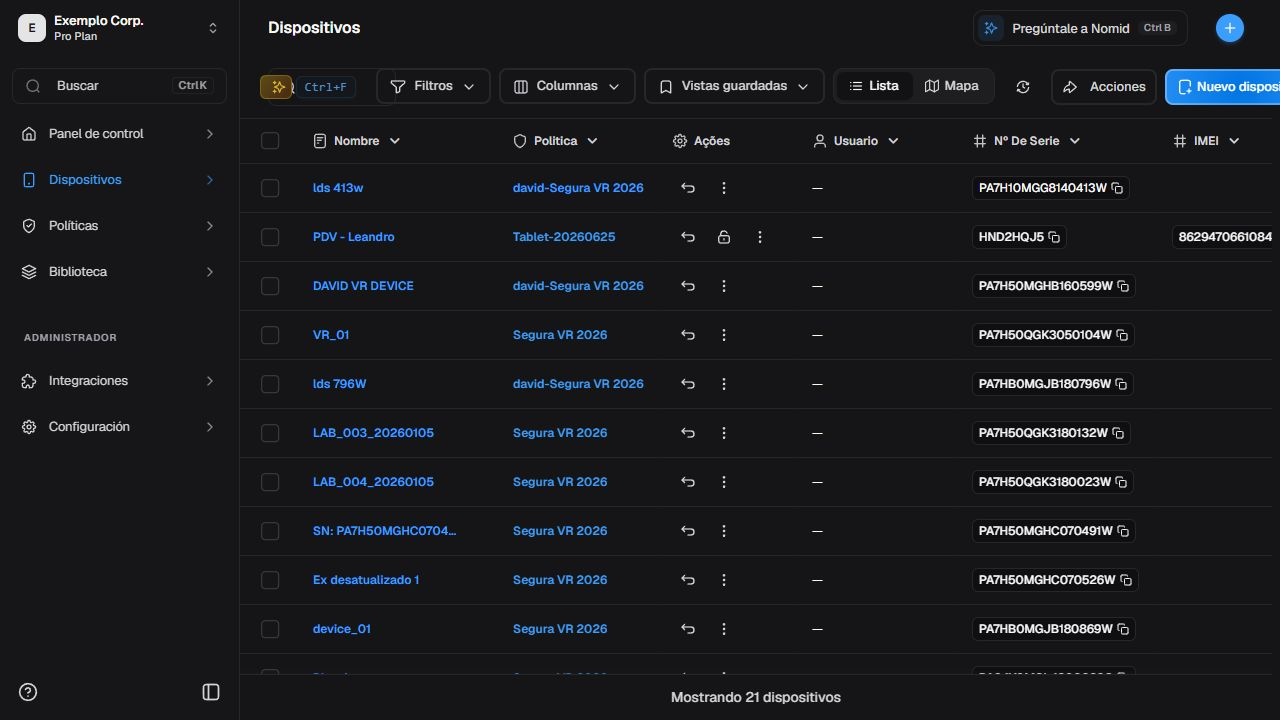Viewport: 1280px width, 720px height.
Task: Mark checkbox for LAB_004_20260105
Action: click(270, 482)
